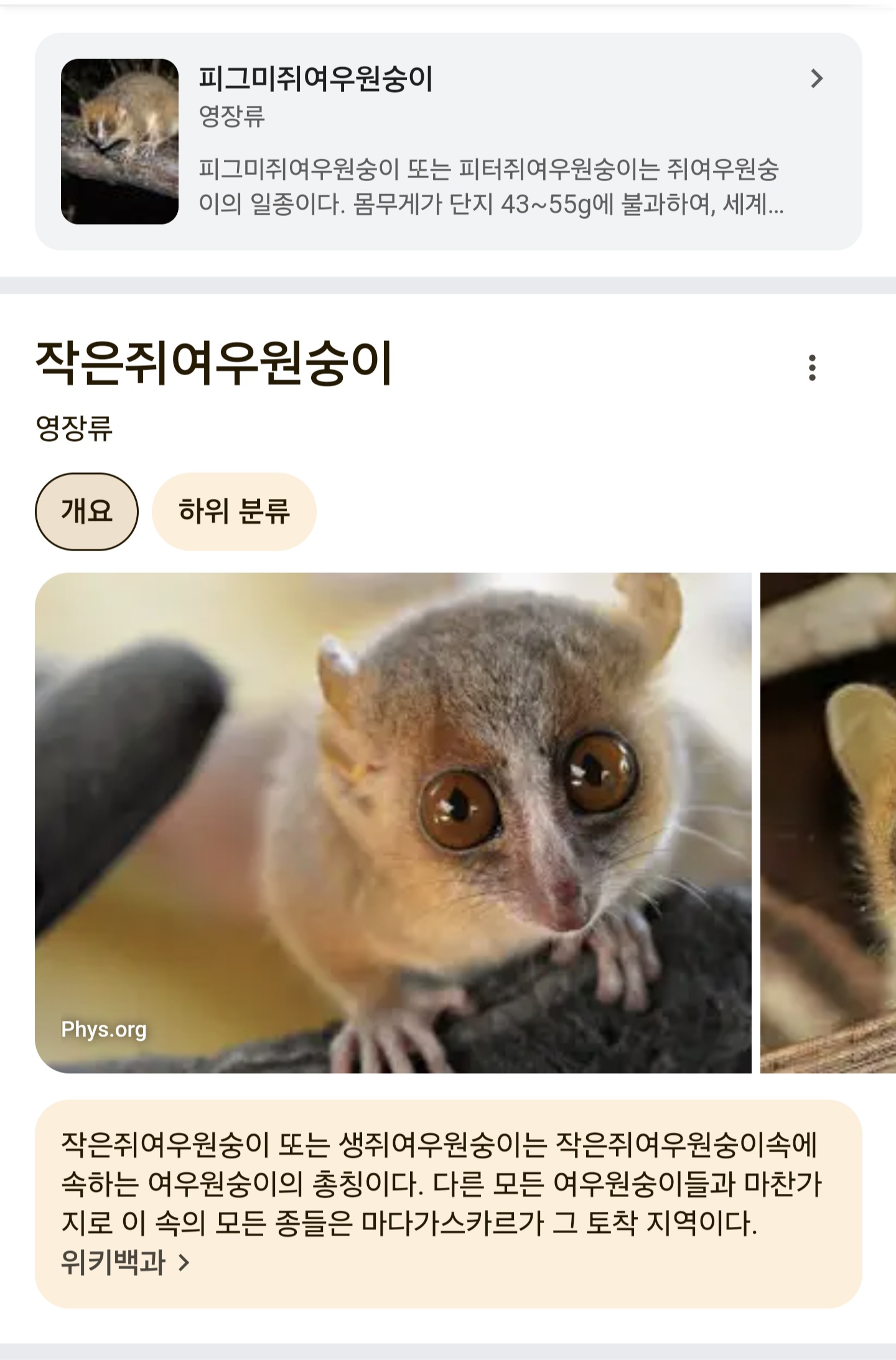This screenshot has height=1360, width=896.
Task: Tap the 영장류 subtitle under 작은쥐여우원숭이
Action: tap(74, 429)
